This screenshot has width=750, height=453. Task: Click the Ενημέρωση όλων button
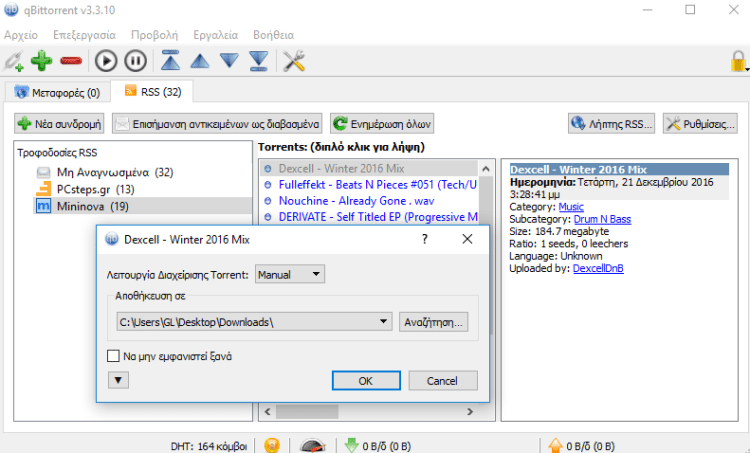tap(382, 124)
